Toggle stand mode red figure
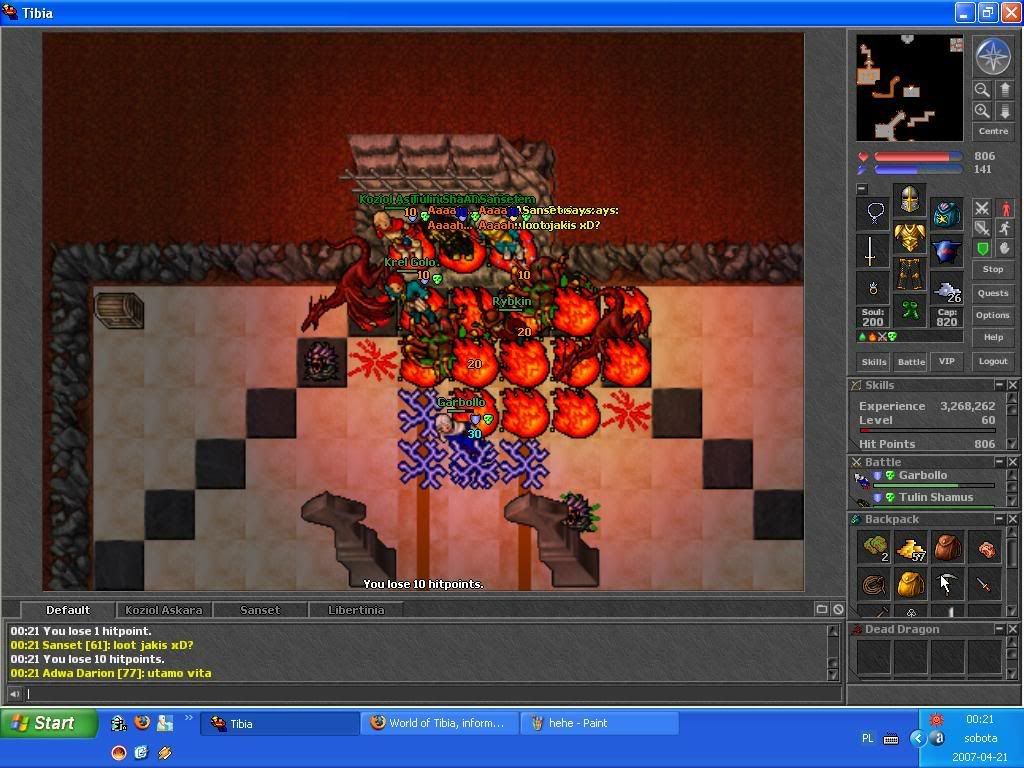 point(1005,208)
